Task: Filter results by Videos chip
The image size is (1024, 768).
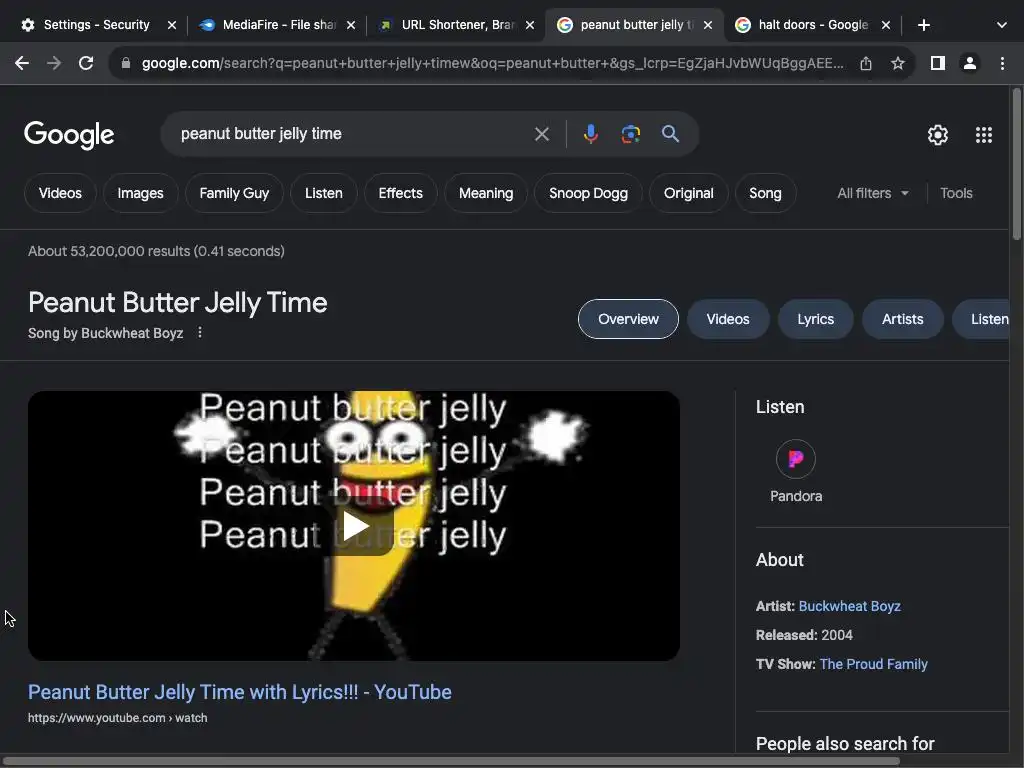Action: (x=60, y=193)
